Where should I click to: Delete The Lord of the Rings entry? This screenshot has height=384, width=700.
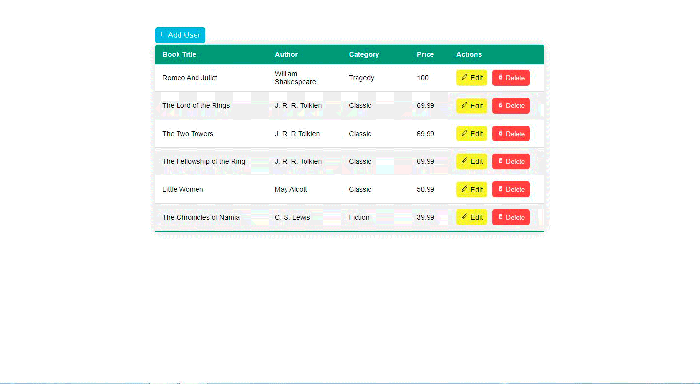511,106
